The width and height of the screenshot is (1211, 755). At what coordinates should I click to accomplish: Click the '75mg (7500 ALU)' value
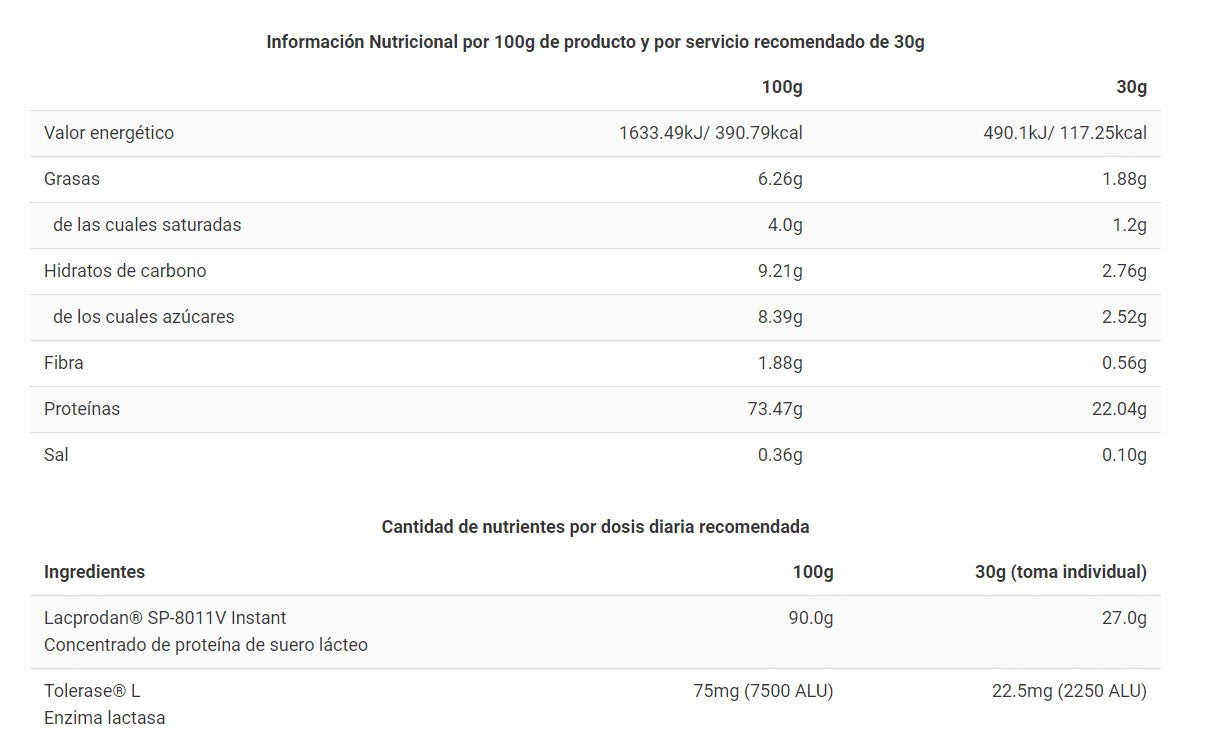[762, 691]
